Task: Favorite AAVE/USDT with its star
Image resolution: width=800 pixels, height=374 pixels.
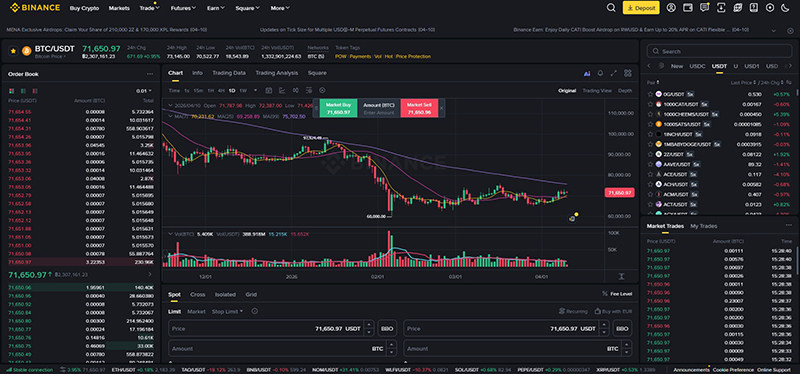Action: pos(650,164)
